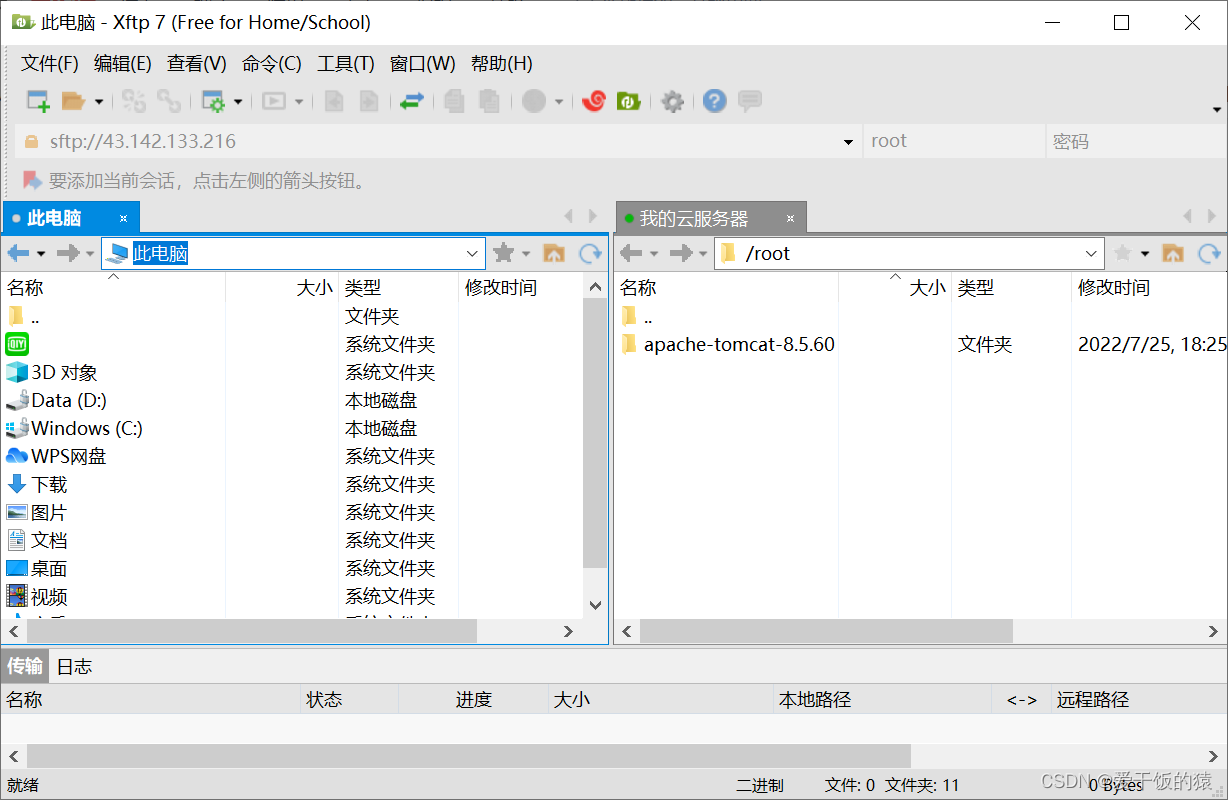Image resolution: width=1228 pixels, height=800 pixels.
Task: Open help via the blue question icon
Action: click(x=714, y=101)
